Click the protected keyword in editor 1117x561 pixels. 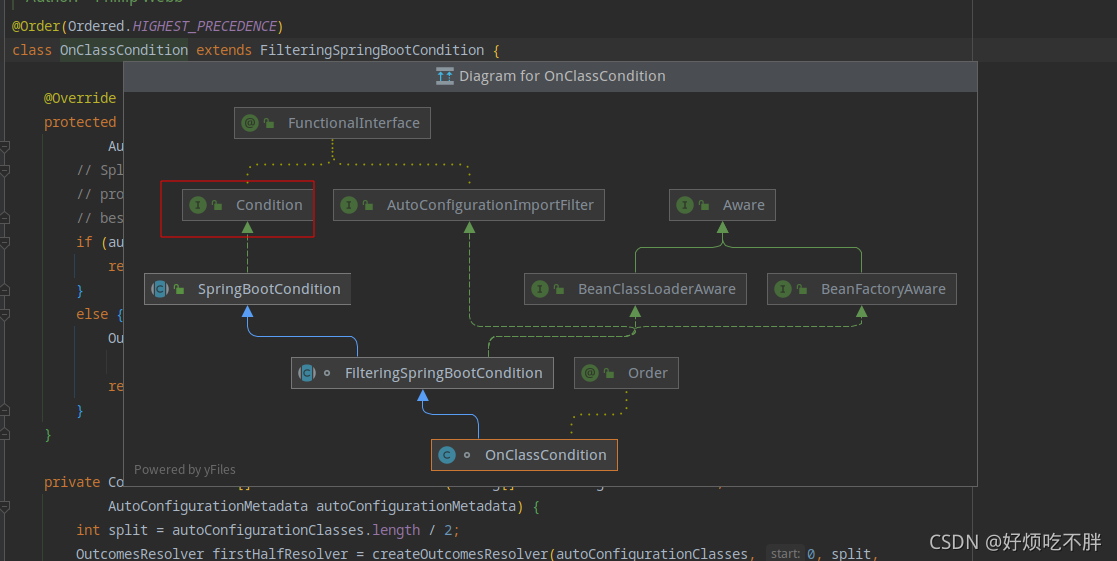point(80,122)
